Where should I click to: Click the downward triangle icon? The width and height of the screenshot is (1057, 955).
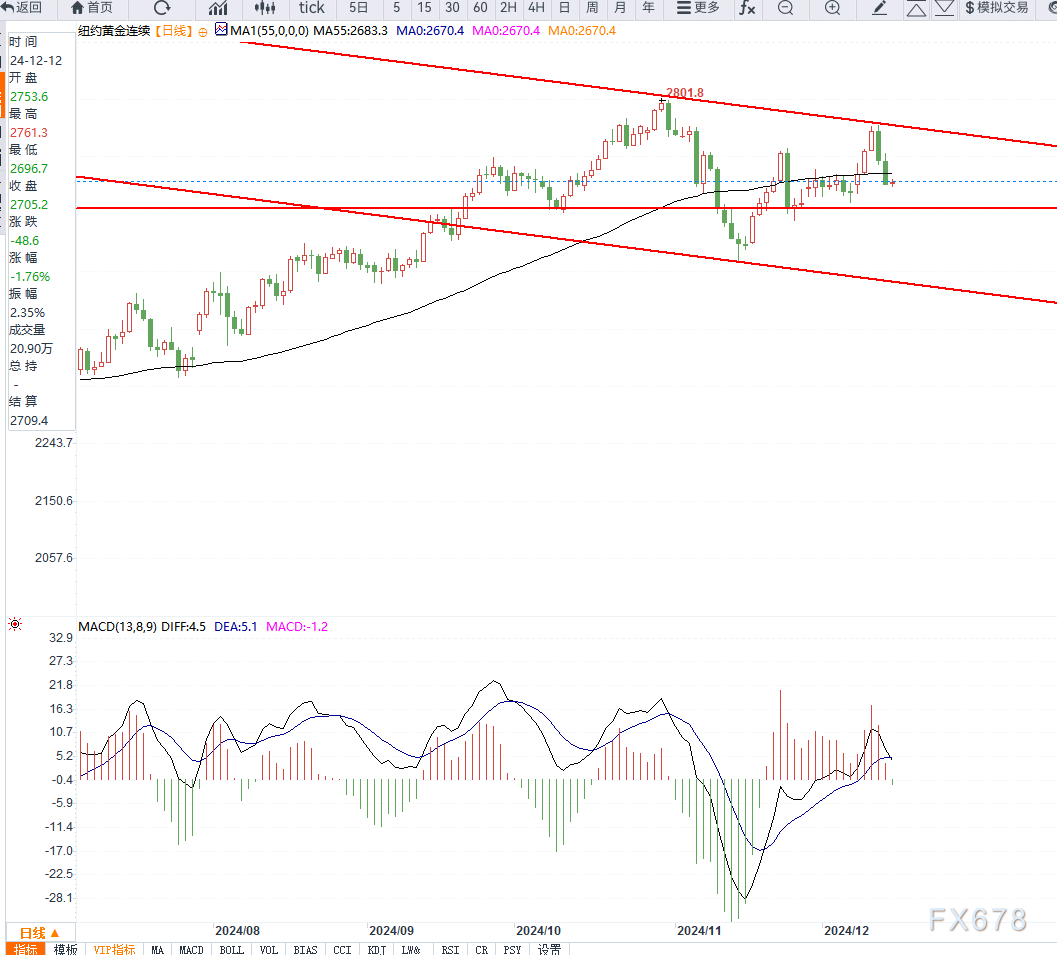944,8
